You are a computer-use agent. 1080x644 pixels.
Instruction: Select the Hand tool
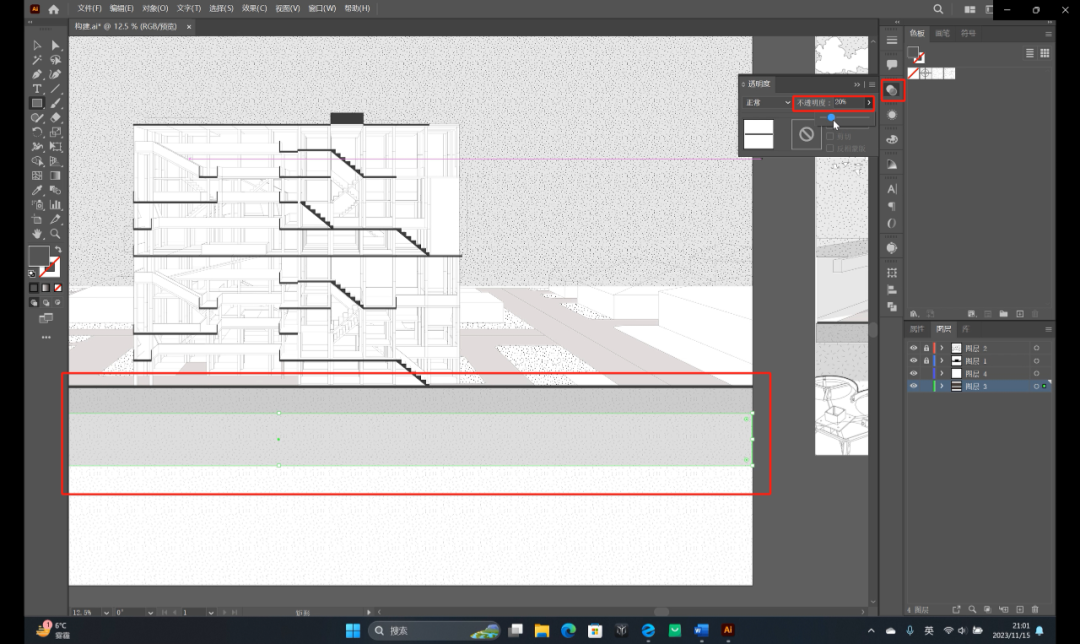[x=37, y=233]
